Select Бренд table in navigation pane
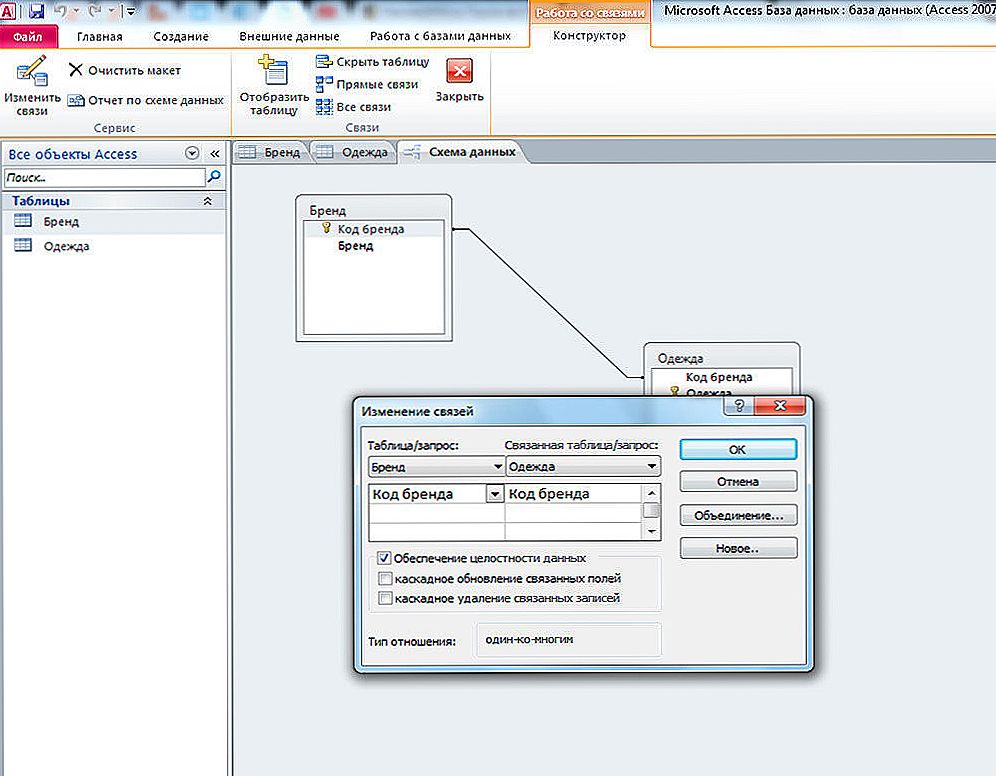The height and width of the screenshot is (776, 996). 114,222
